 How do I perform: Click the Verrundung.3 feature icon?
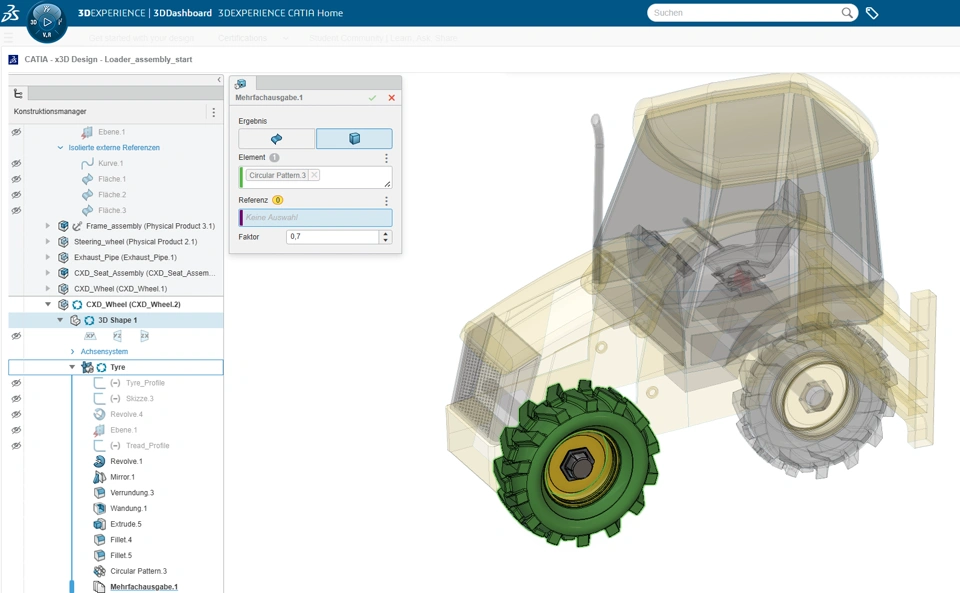tap(99, 493)
